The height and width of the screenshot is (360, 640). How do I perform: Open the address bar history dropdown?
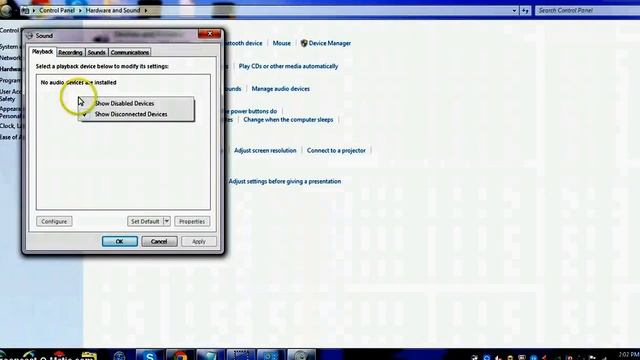[514, 11]
